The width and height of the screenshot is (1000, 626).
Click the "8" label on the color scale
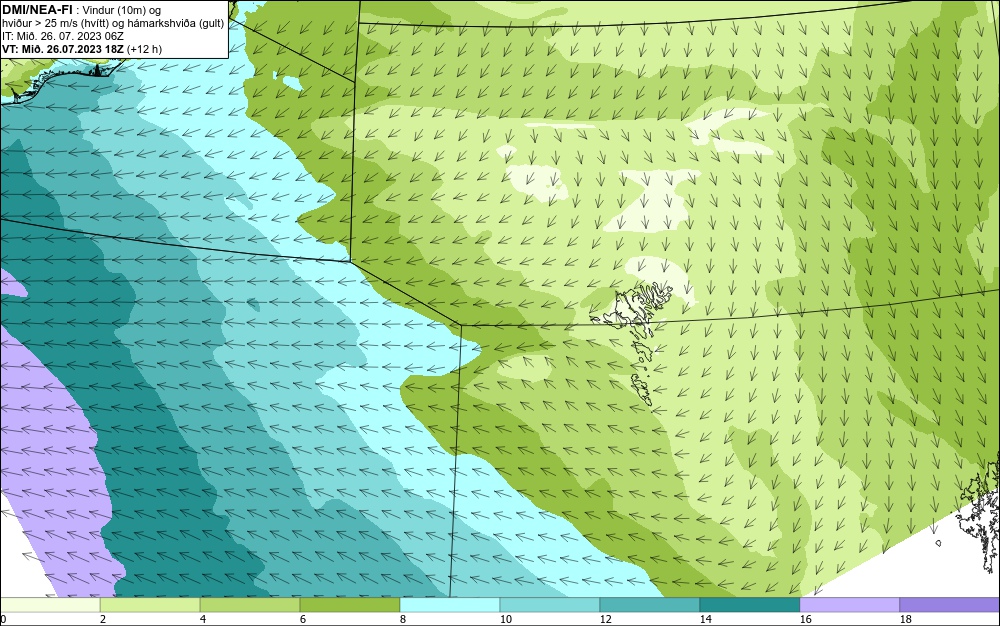(x=403, y=619)
